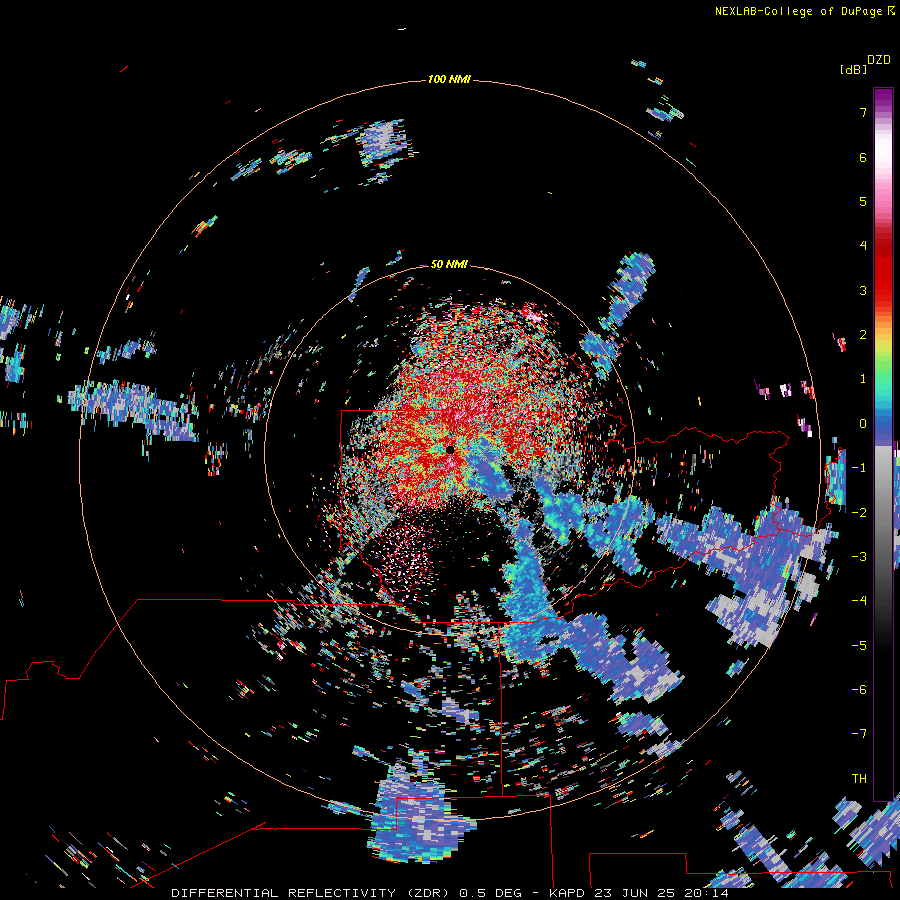Select the 50 NMI range ring label
900x900 pixels.
(449, 264)
